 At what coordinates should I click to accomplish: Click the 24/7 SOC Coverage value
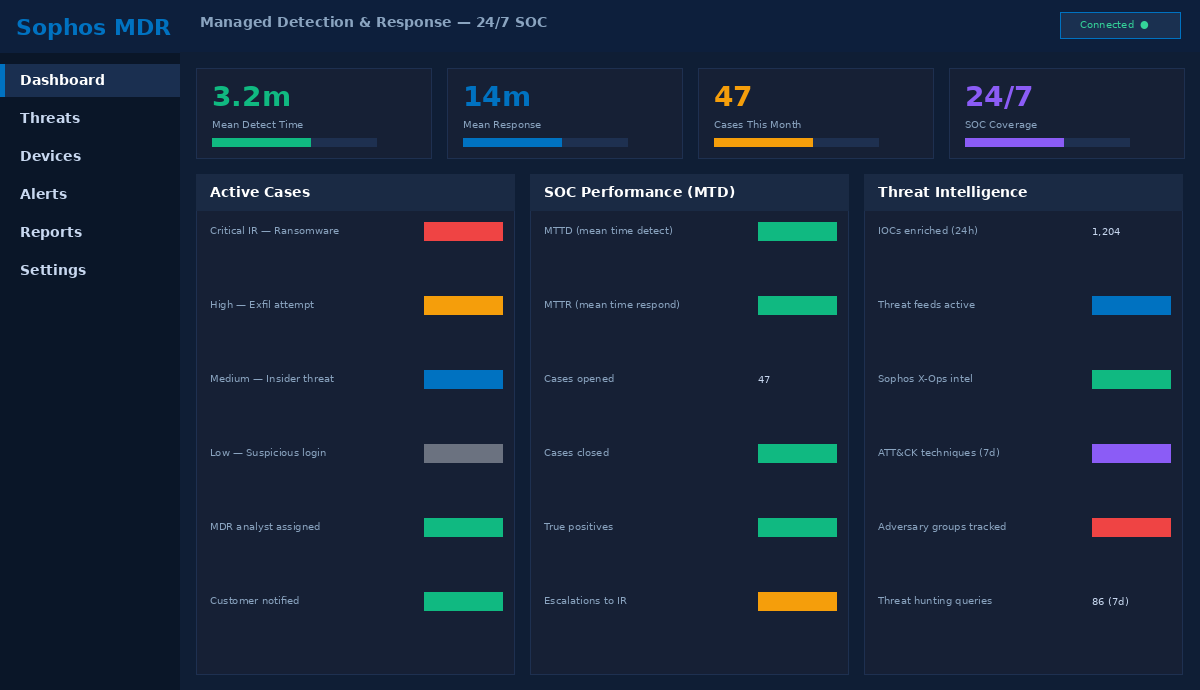tap(998, 97)
